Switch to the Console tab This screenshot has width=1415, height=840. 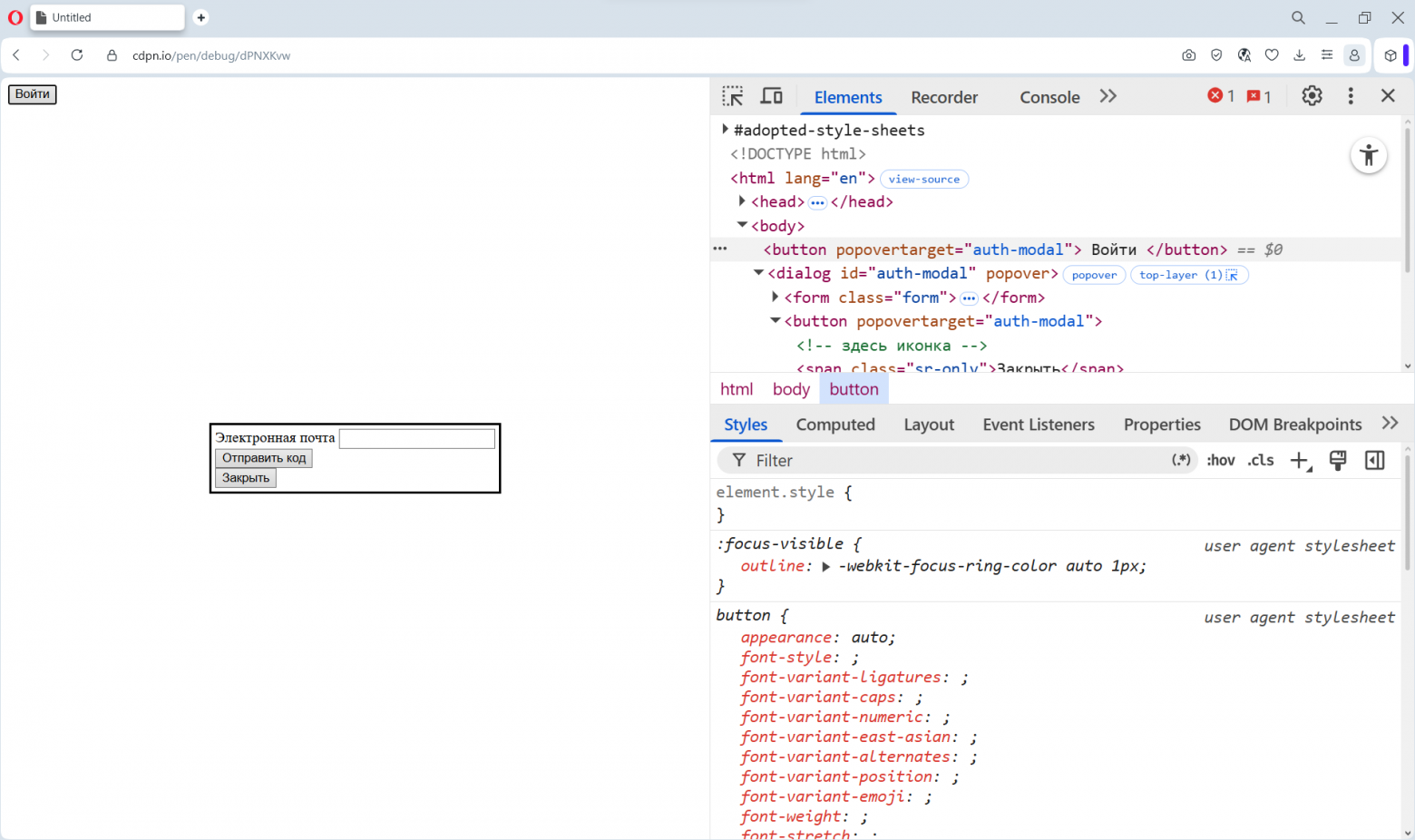1049,97
